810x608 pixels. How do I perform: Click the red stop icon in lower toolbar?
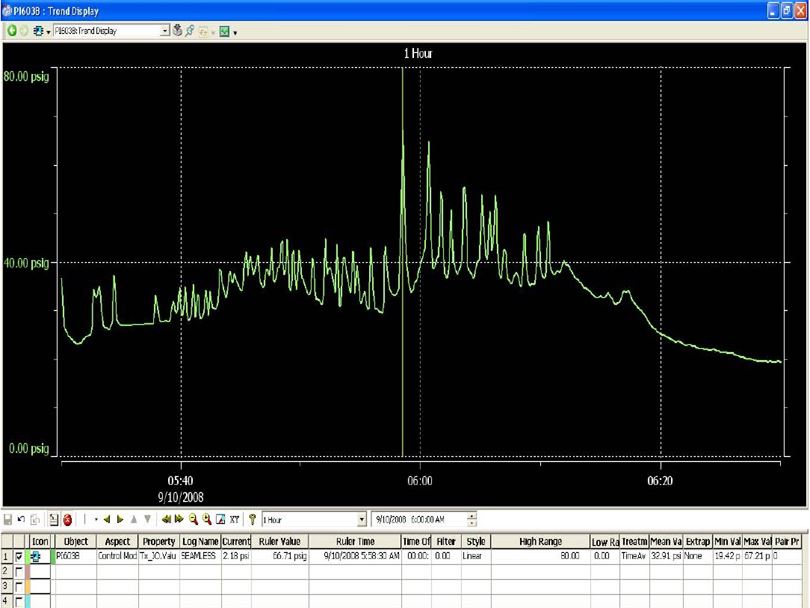68,520
